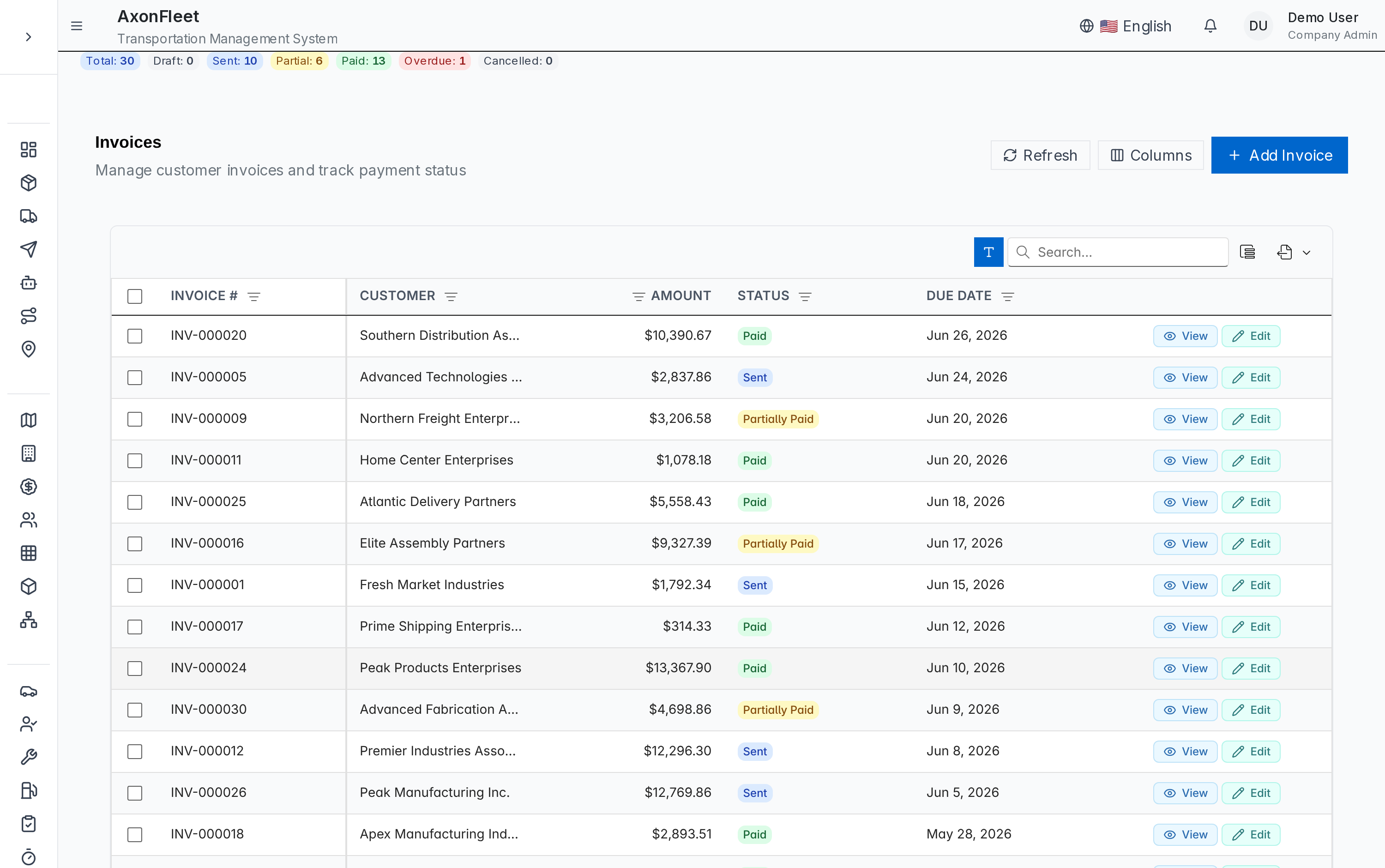The image size is (1385, 868).
Task: Click Add Invoice
Action: click(x=1279, y=155)
